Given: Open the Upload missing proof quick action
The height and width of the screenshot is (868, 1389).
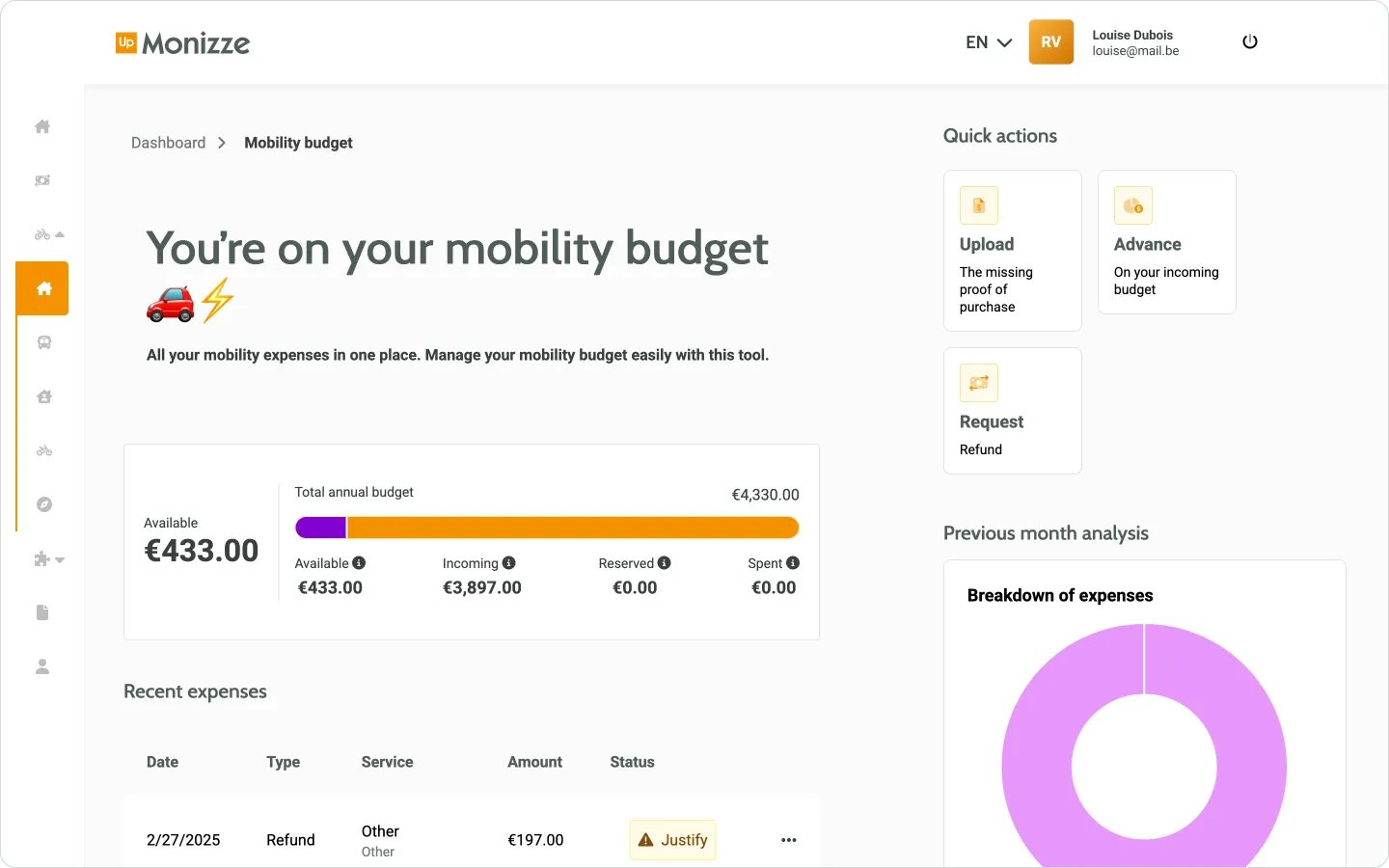Looking at the screenshot, I should (1013, 250).
